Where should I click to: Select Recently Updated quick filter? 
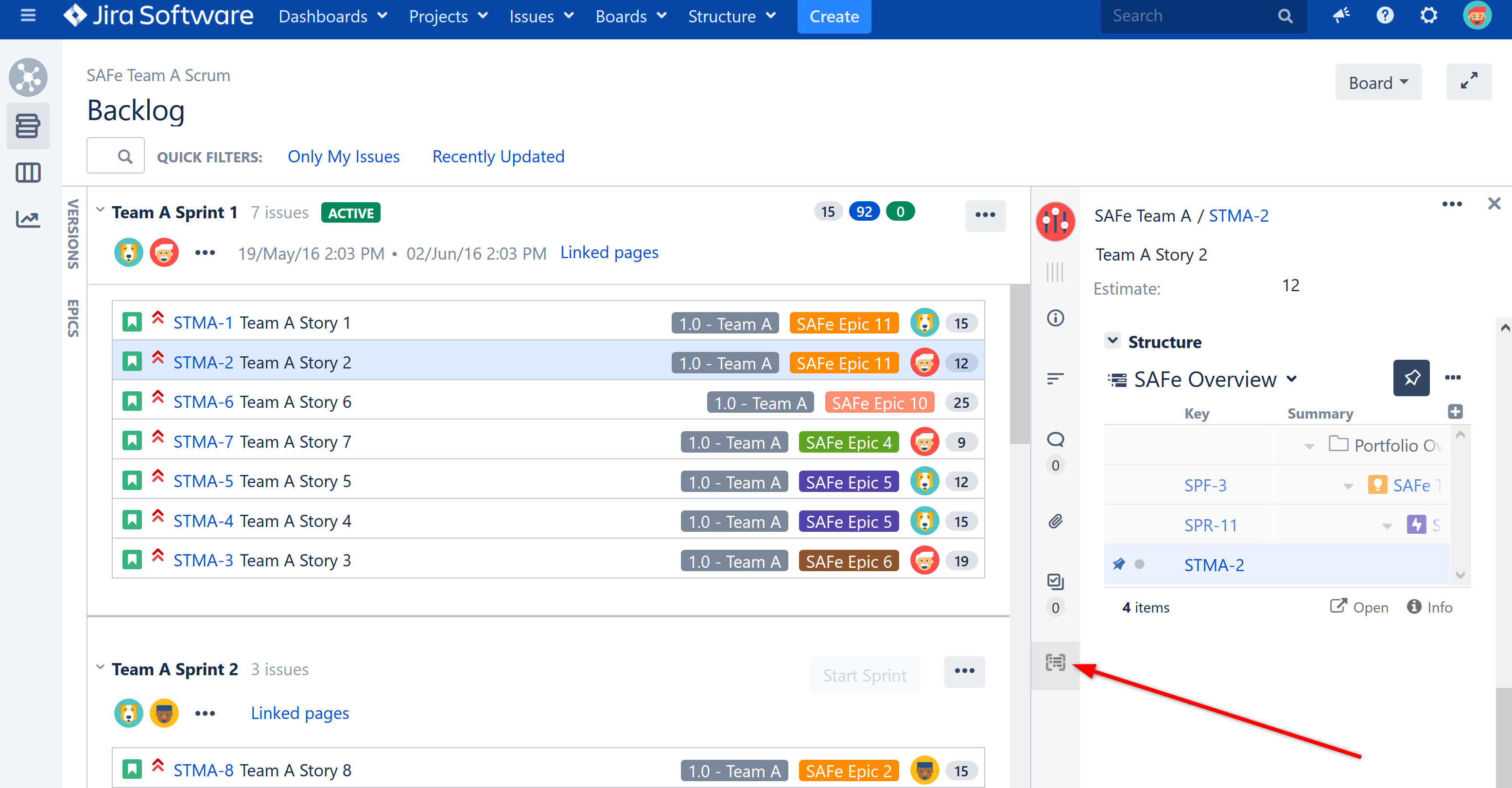click(x=498, y=156)
